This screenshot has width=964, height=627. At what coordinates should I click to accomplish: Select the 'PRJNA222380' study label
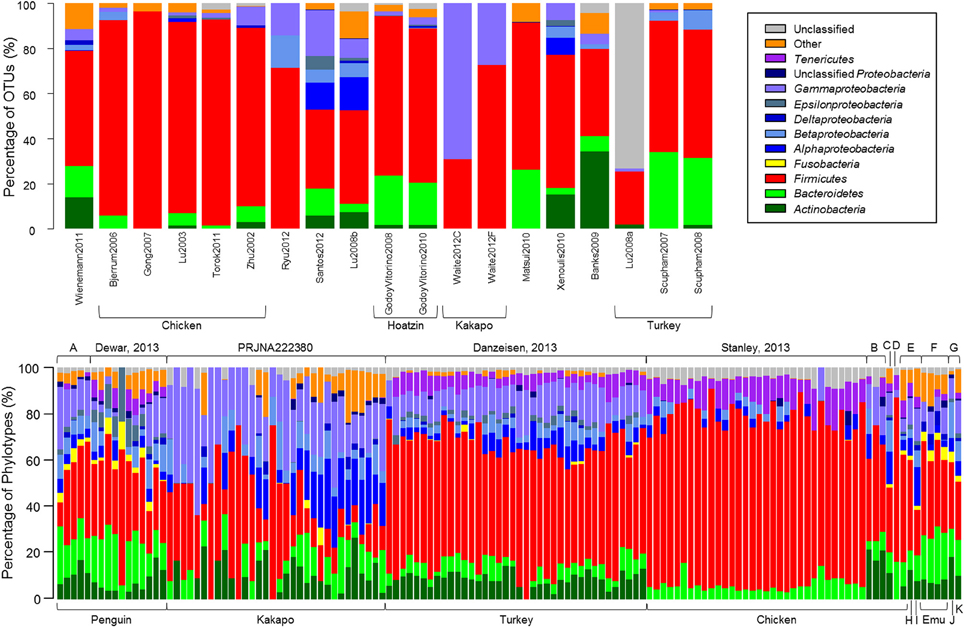coord(275,347)
